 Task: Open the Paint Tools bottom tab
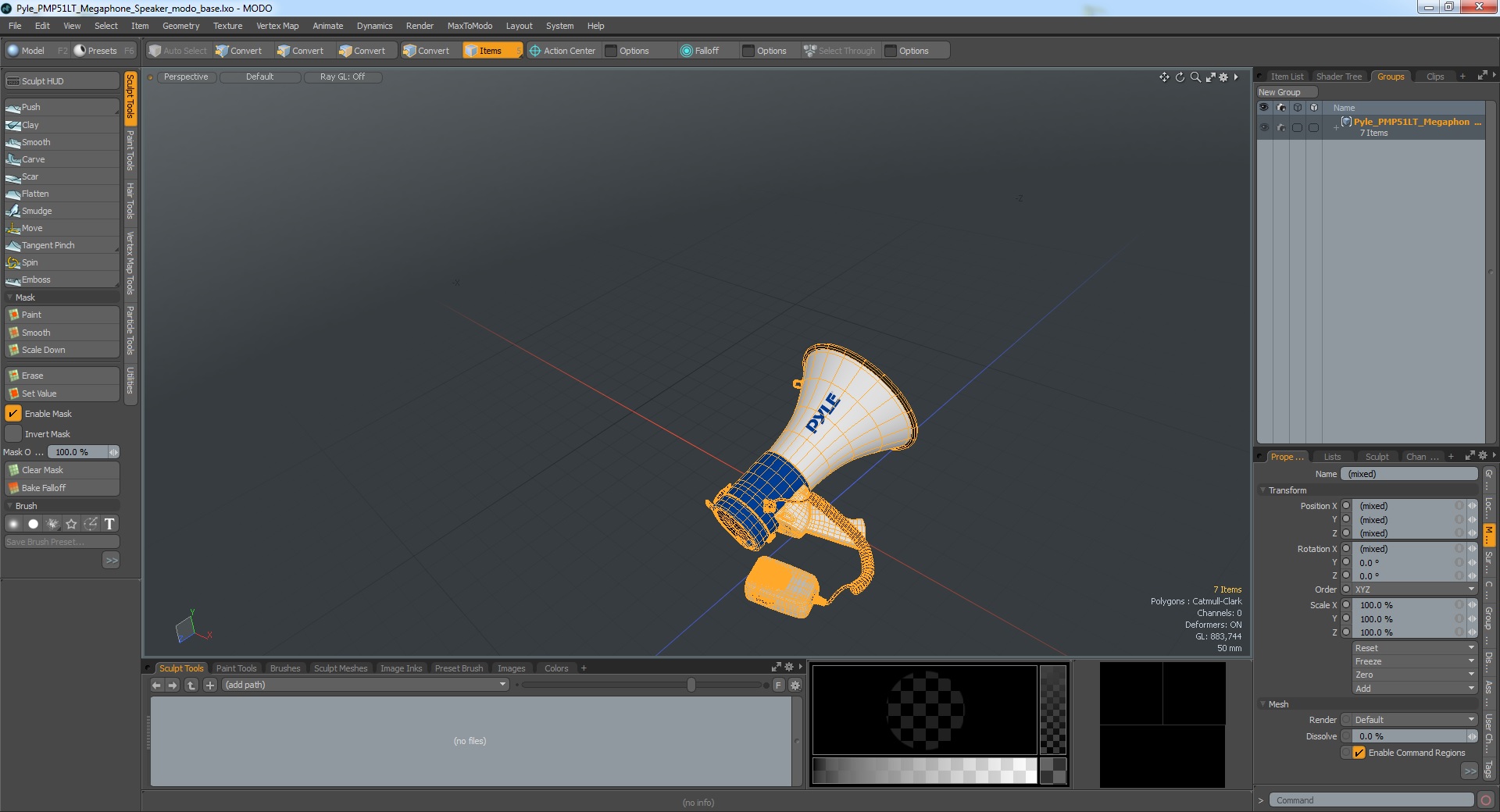tap(236, 668)
